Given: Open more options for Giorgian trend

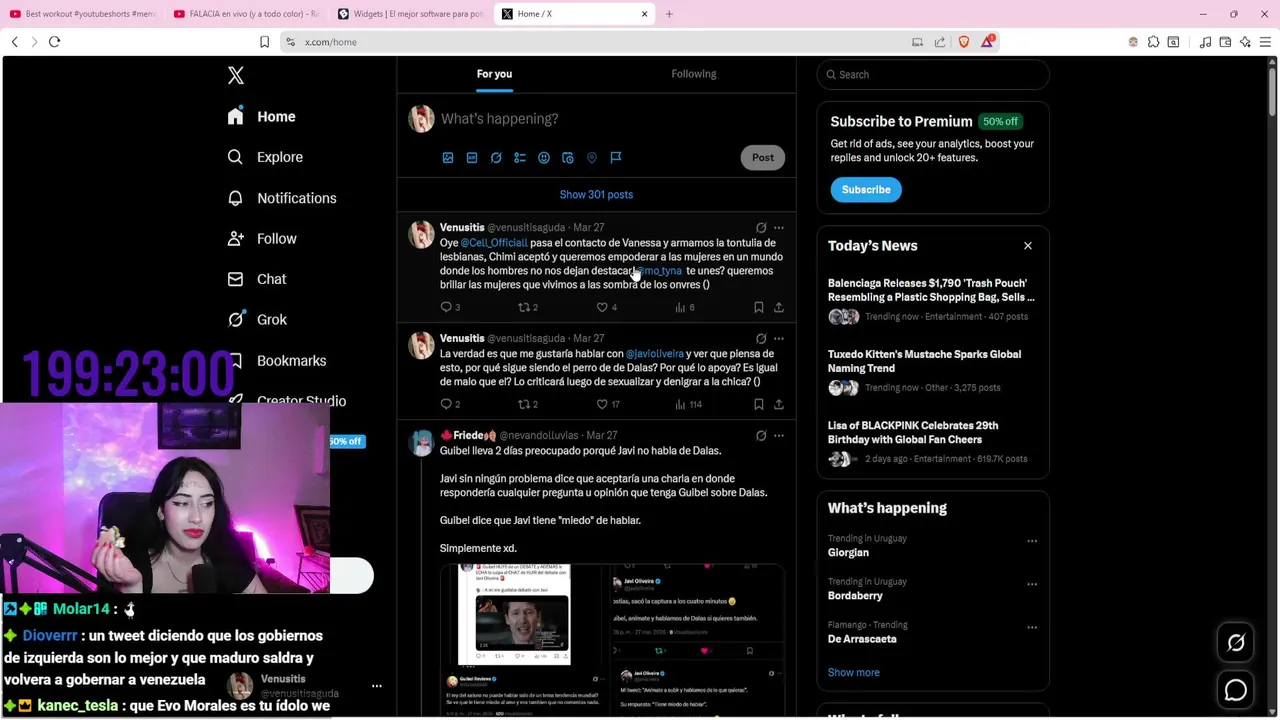Looking at the screenshot, I should [1032, 542].
